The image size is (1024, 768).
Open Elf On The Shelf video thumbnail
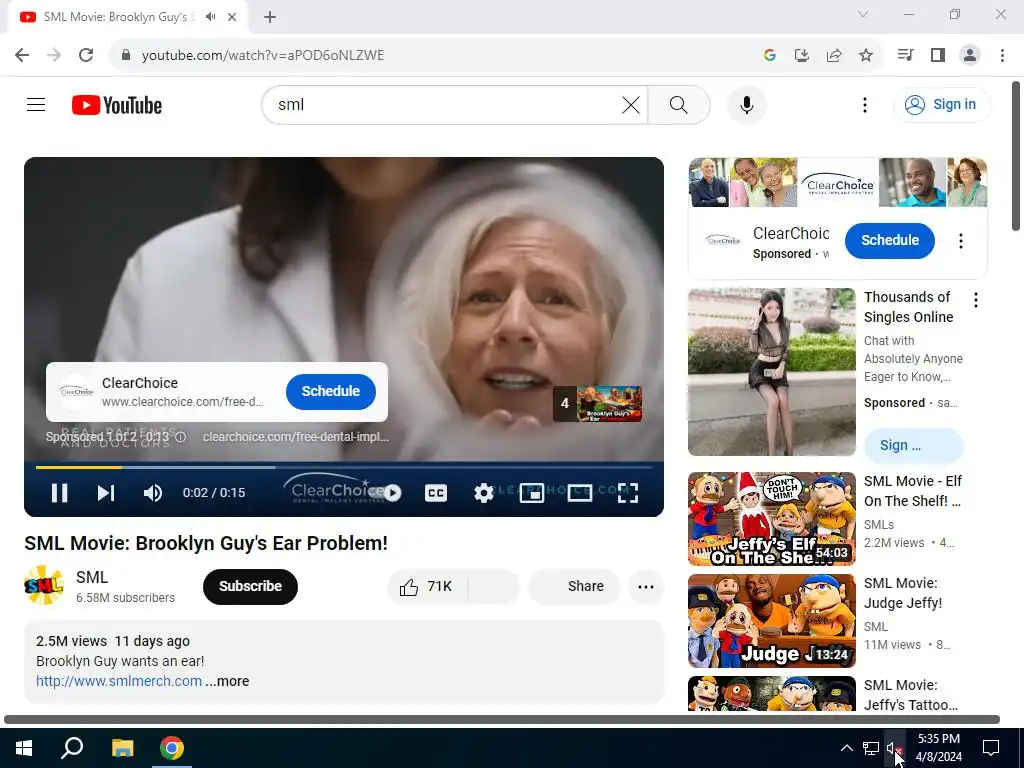coord(771,519)
